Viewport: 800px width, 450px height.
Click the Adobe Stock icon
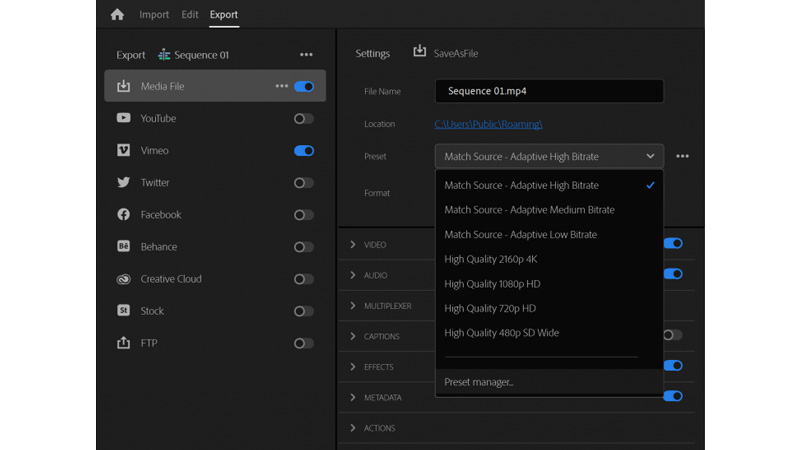click(124, 311)
